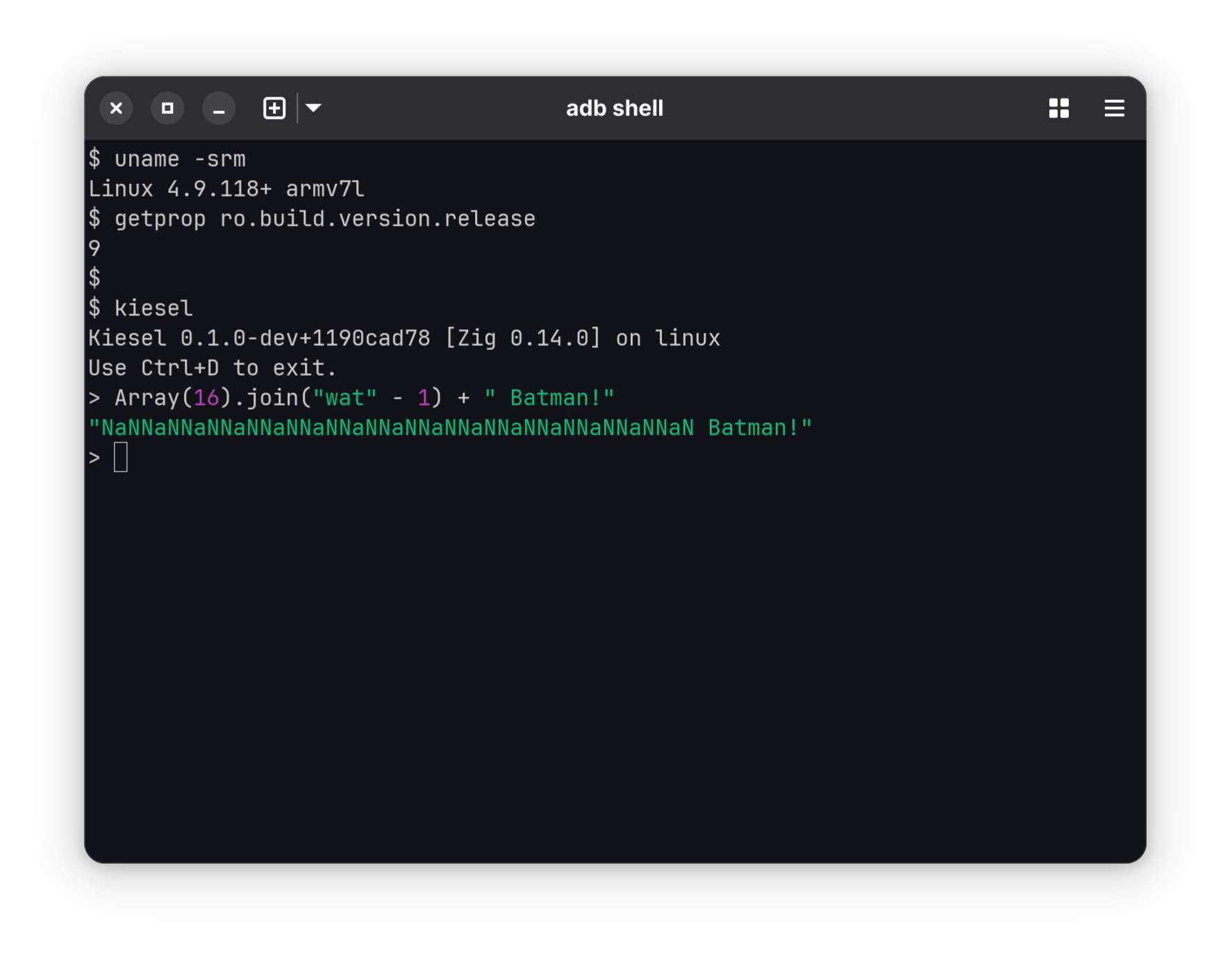Click the 'Linux 4.9.118+ armv7l' output
1232x957 pixels.
point(226,190)
